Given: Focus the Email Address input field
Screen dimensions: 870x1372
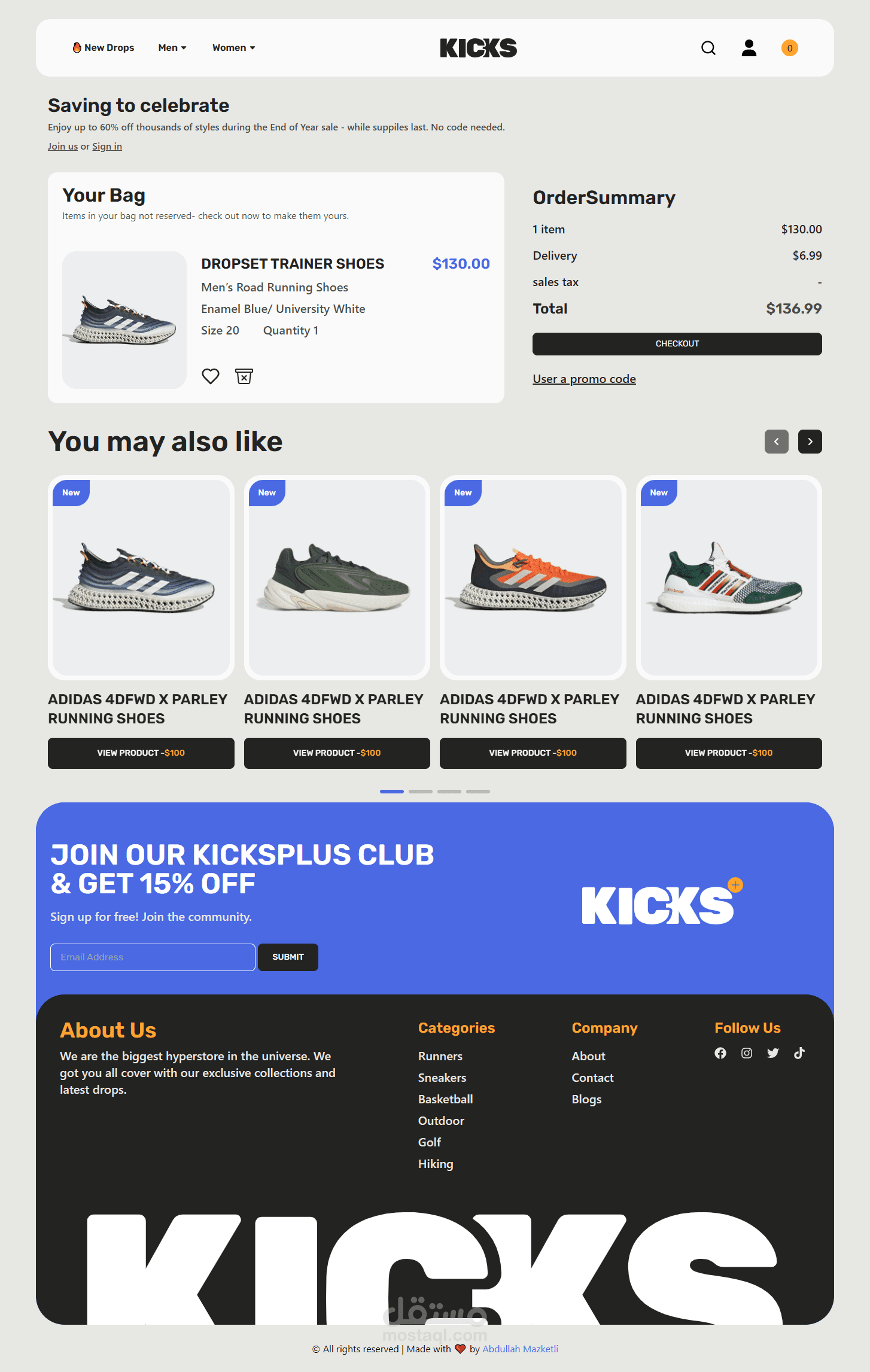Looking at the screenshot, I should point(153,957).
